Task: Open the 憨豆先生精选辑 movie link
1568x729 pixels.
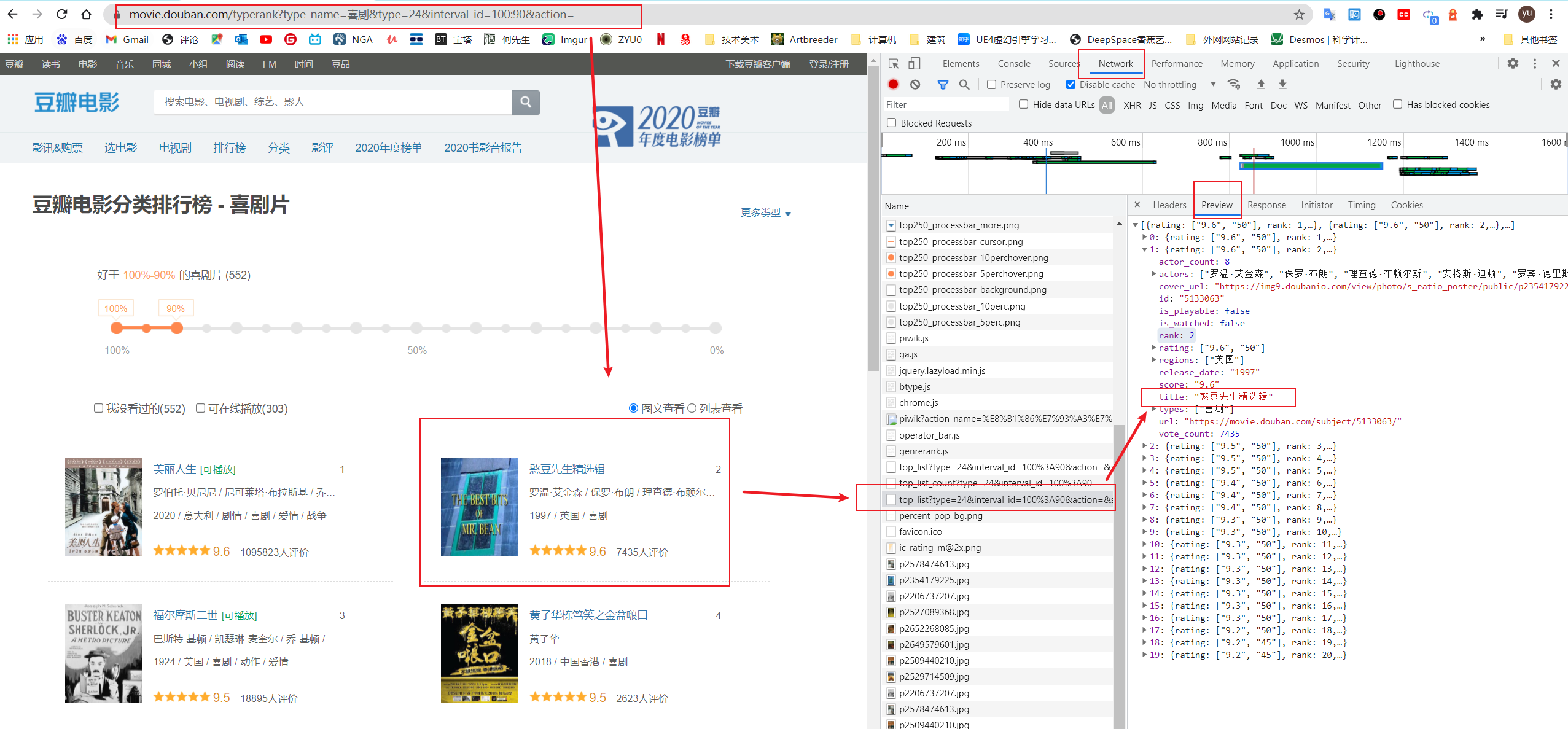Action: coord(566,469)
